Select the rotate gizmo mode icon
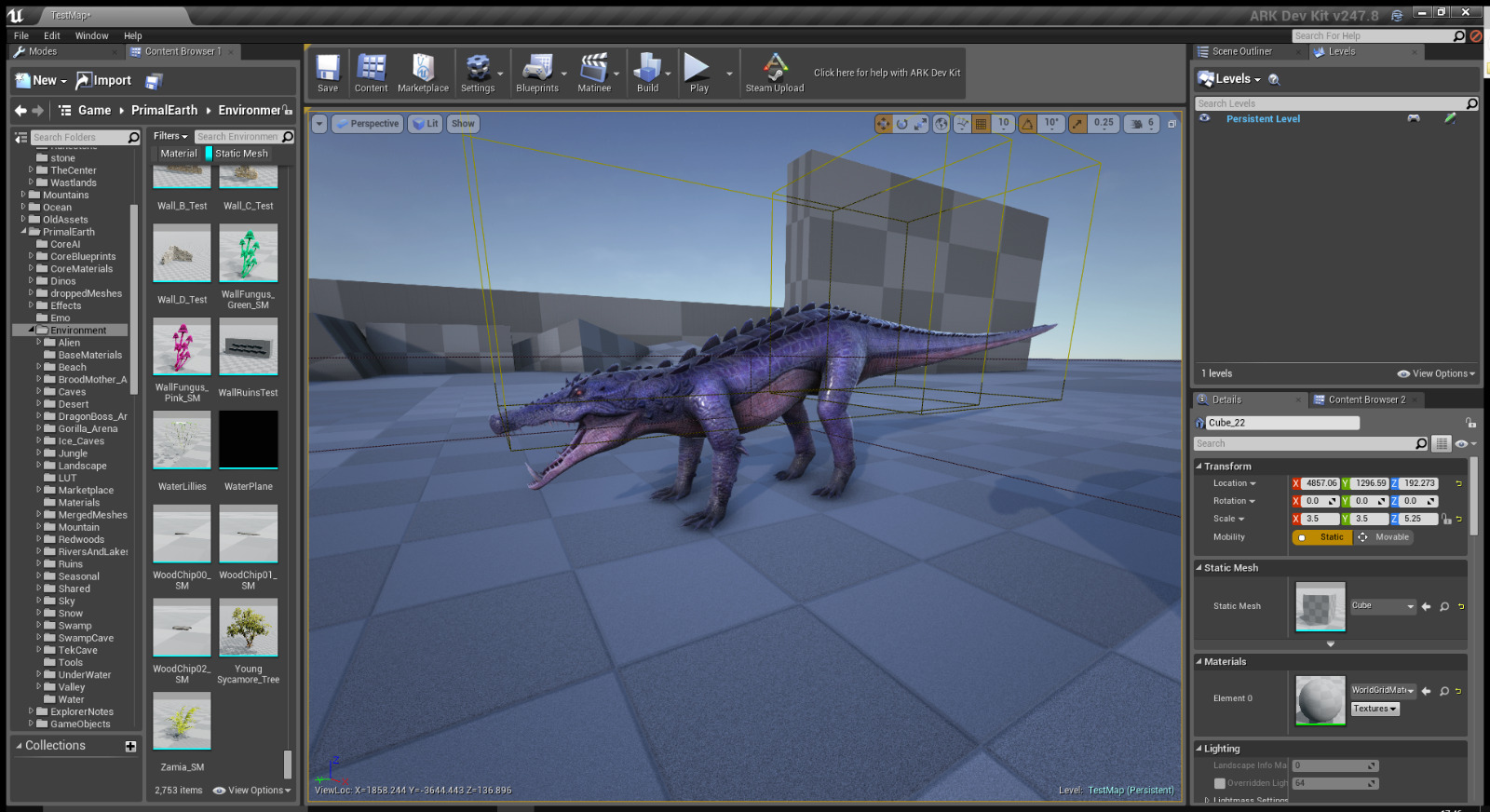1490x812 pixels. click(901, 123)
